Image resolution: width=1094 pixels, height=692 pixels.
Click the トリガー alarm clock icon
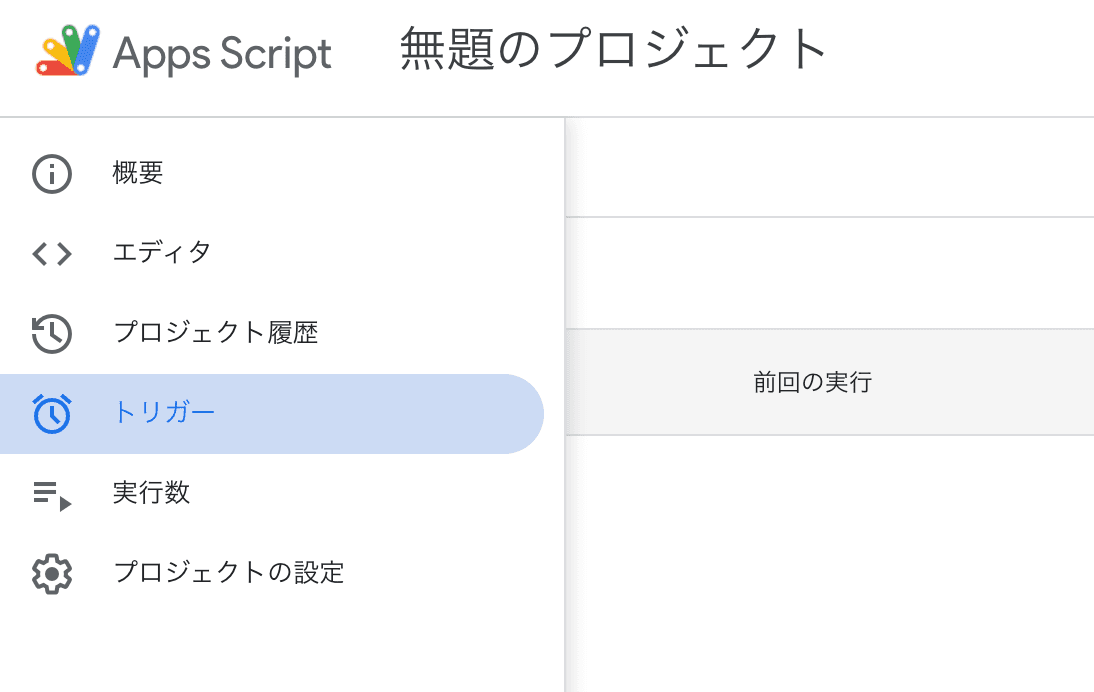coord(52,414)
